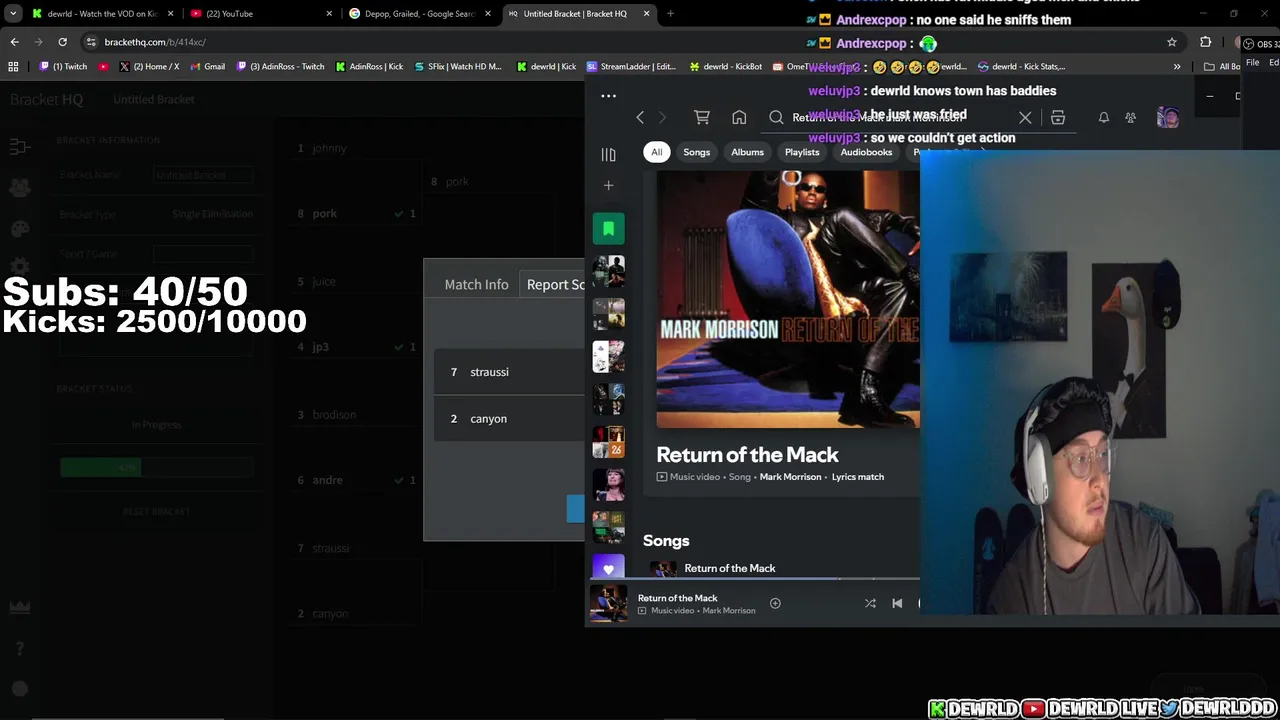
Task: Go back in browser
Action: [14, 42]
